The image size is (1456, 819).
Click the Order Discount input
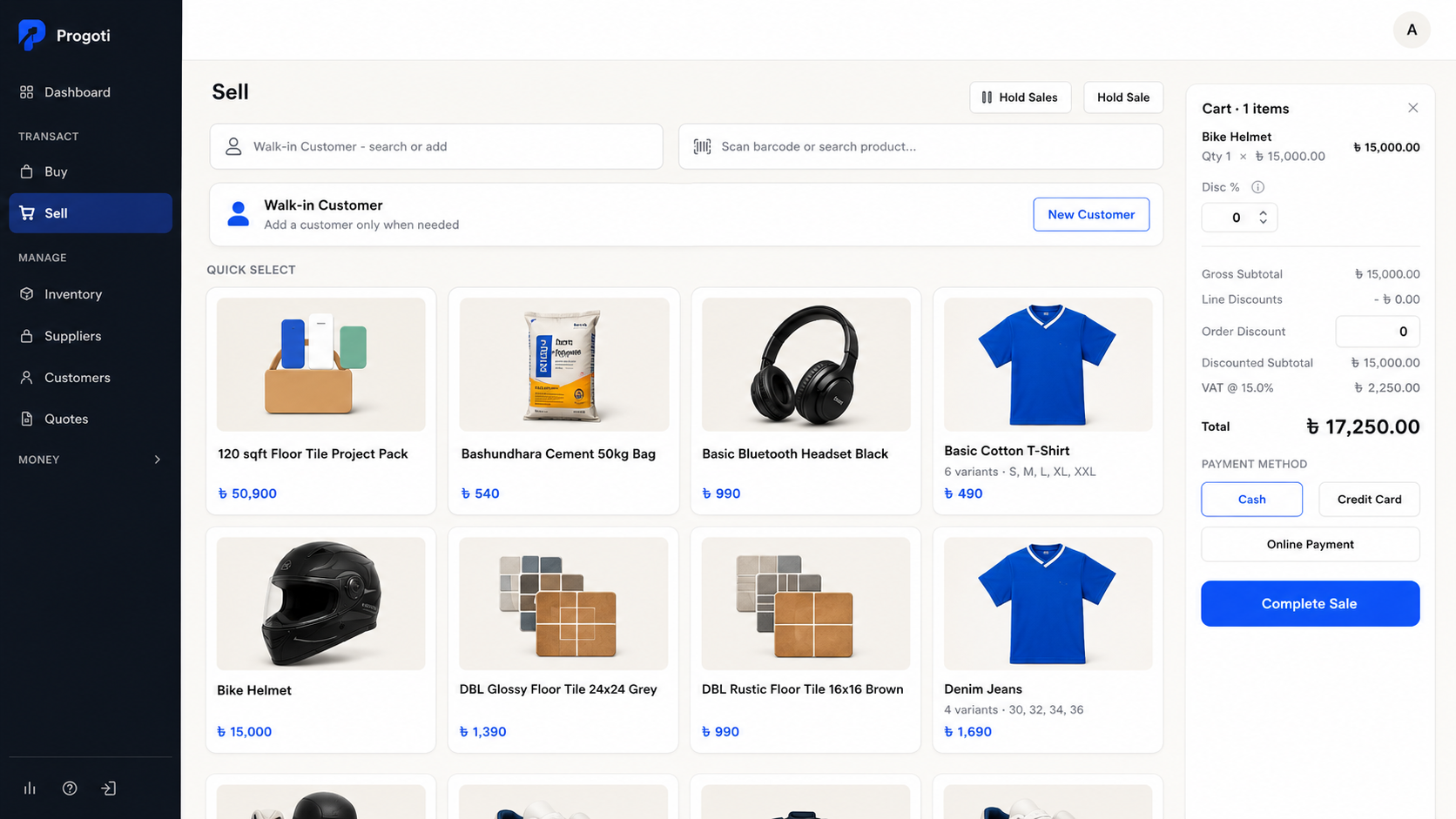tap(1378, 332)
